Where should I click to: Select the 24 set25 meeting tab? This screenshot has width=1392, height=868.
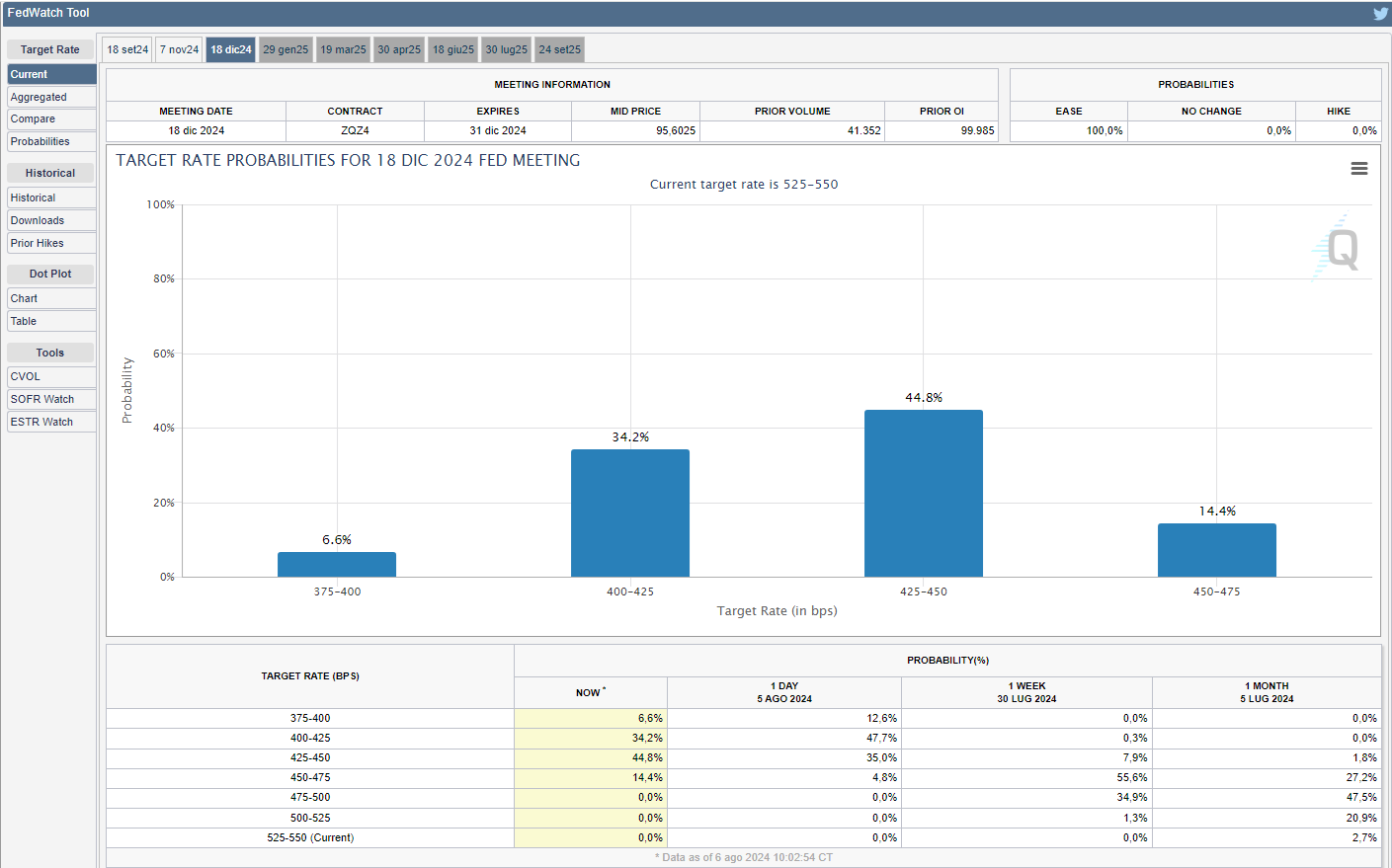pos(559,49)
